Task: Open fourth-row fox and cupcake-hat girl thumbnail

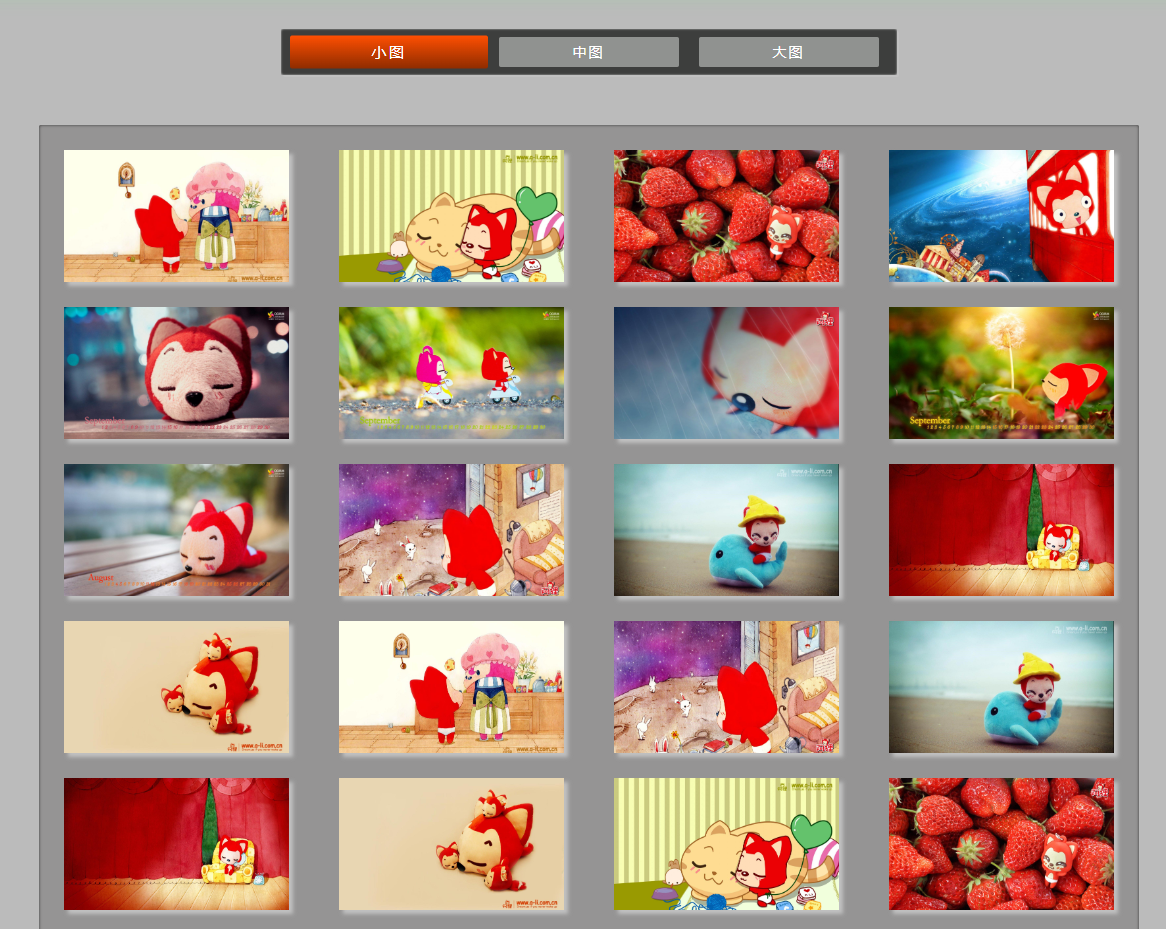Action: click(451, 687)
